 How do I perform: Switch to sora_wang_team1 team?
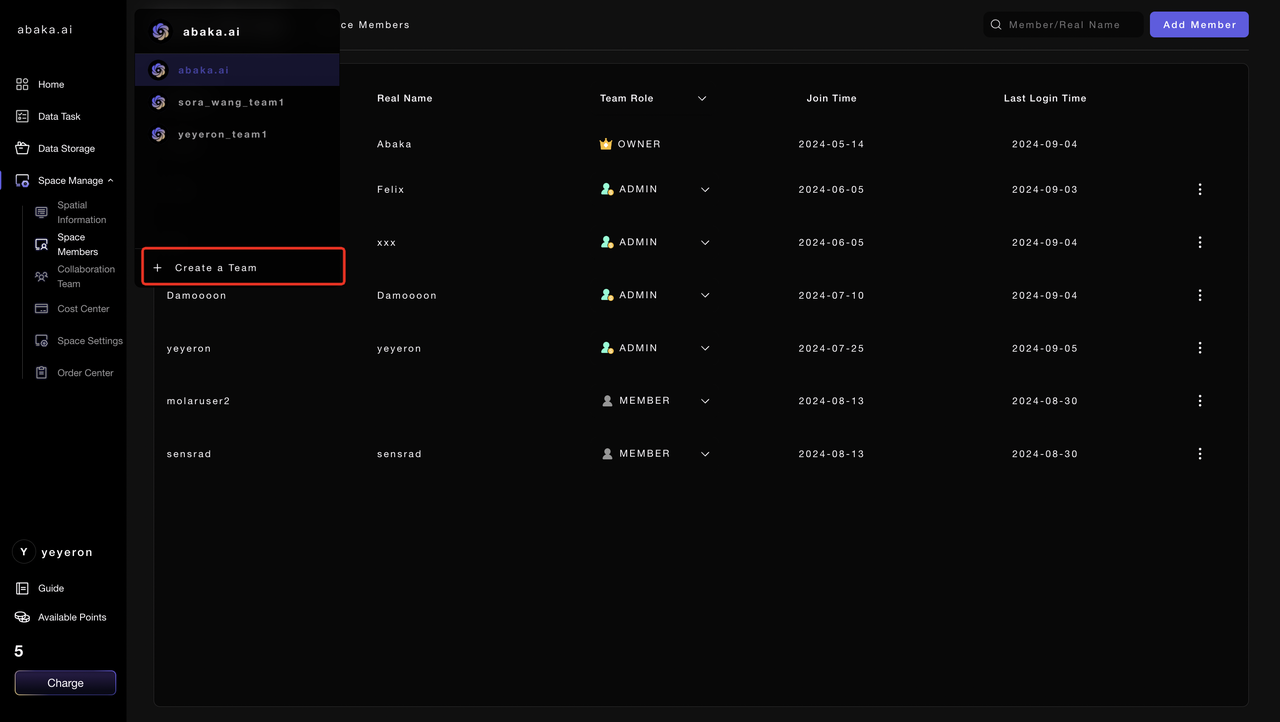point(230,103)
